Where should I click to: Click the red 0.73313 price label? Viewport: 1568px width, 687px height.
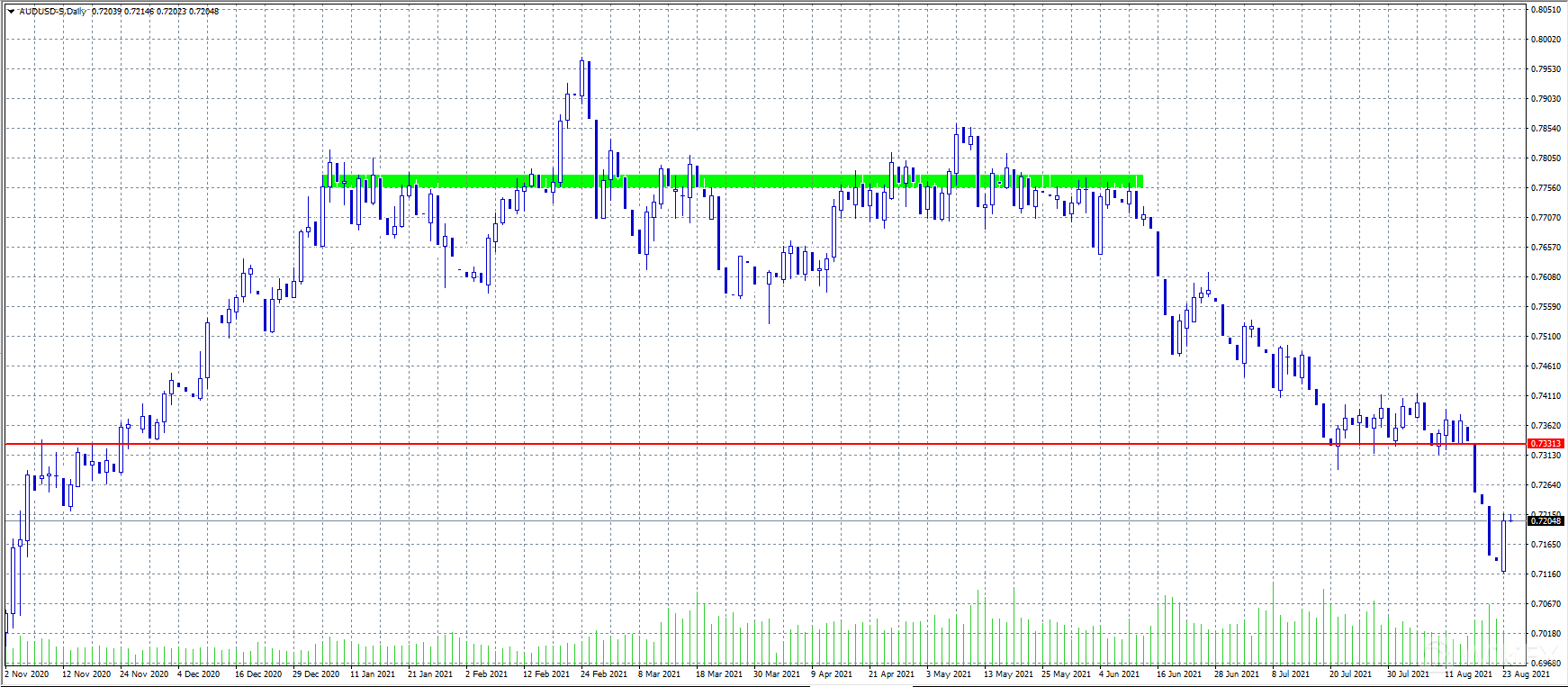(x=1545, y=444)
